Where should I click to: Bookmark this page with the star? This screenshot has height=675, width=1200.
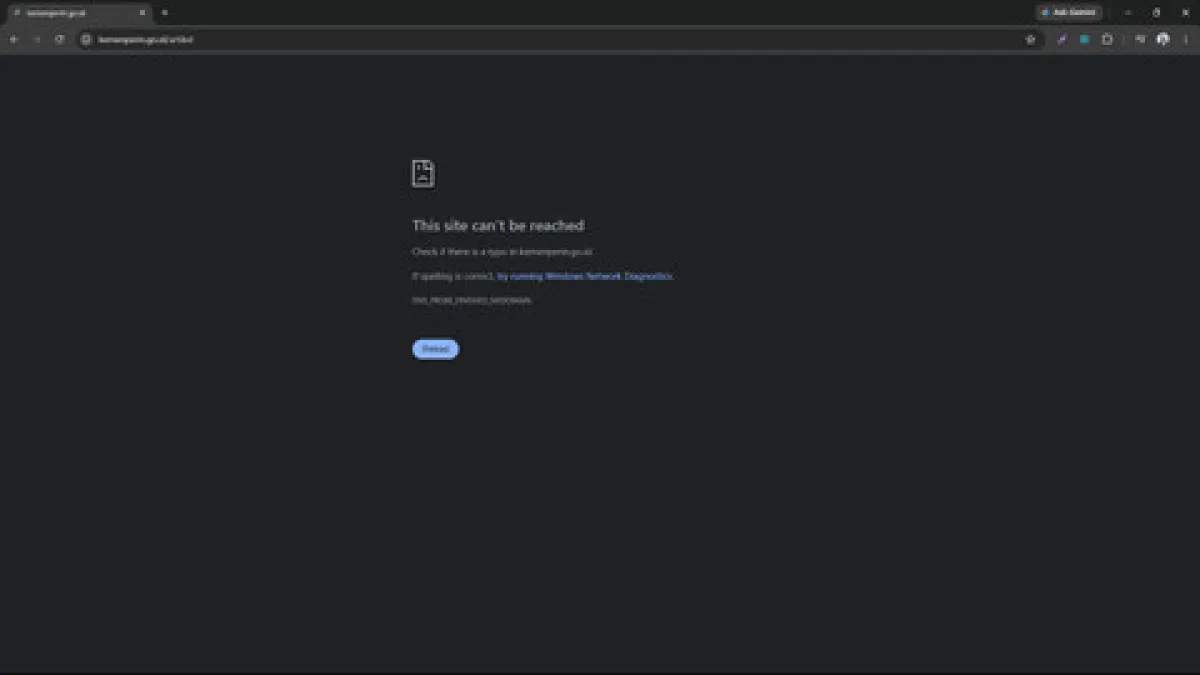coord(1030,39)
